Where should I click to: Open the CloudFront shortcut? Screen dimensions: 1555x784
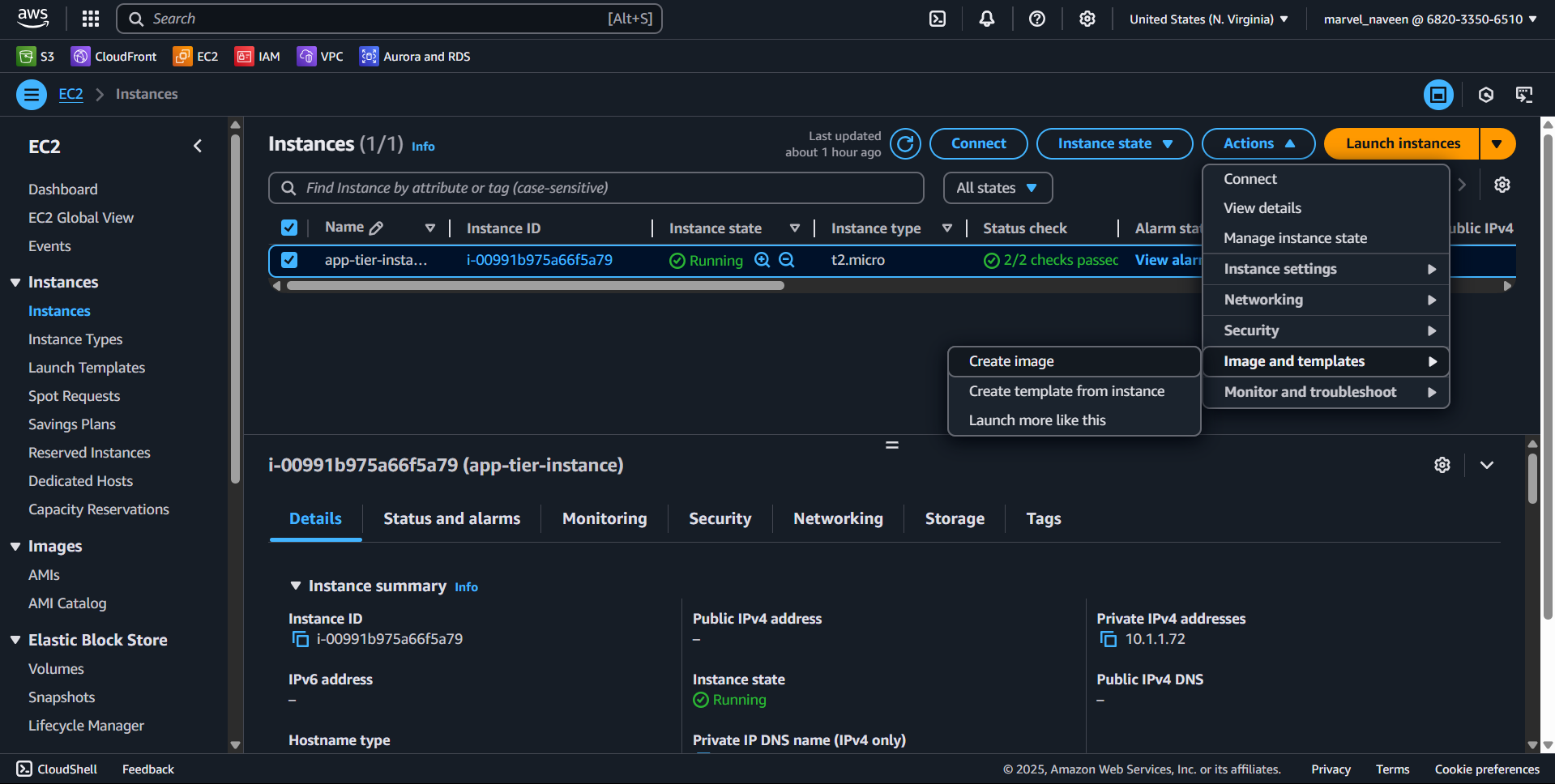click(x=114, y=56)
